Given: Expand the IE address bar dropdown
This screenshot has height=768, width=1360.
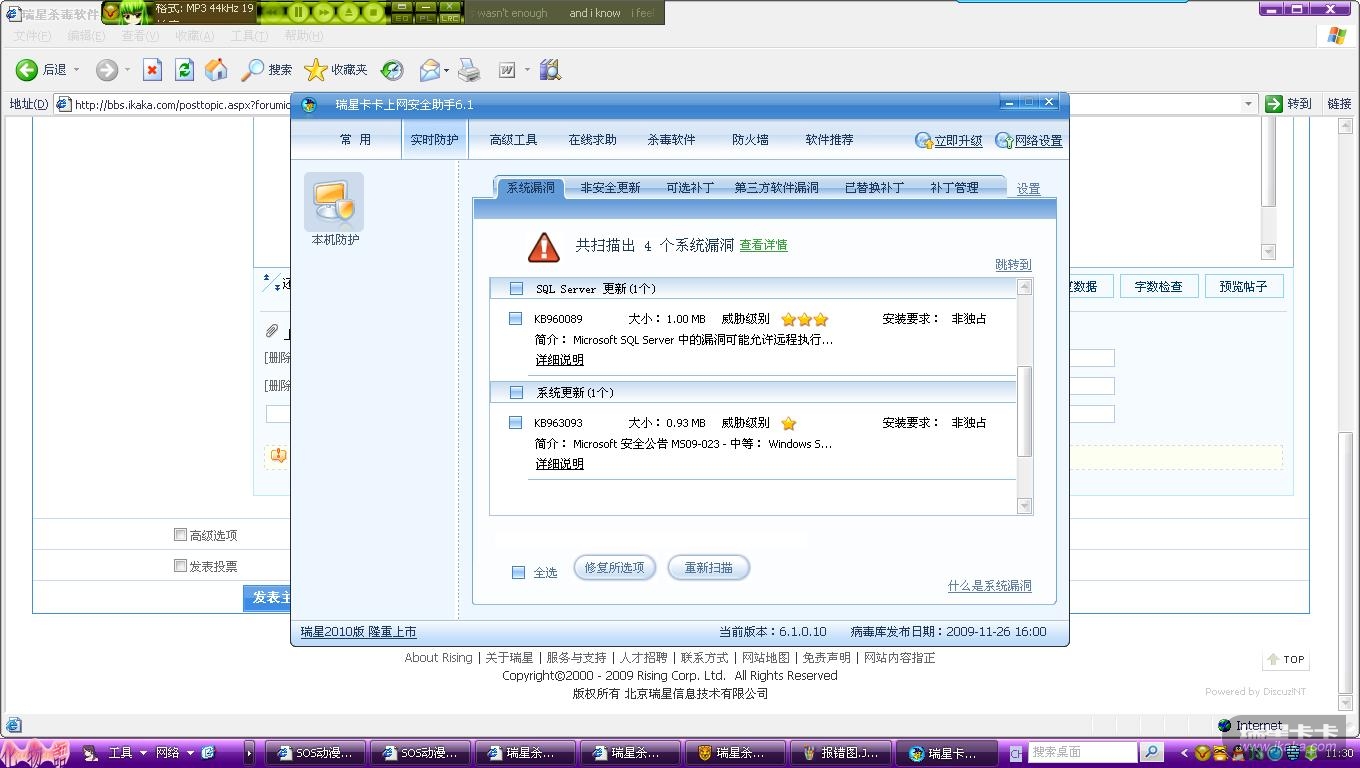Looking at the screenshot, I should (x=1248, y=104).
